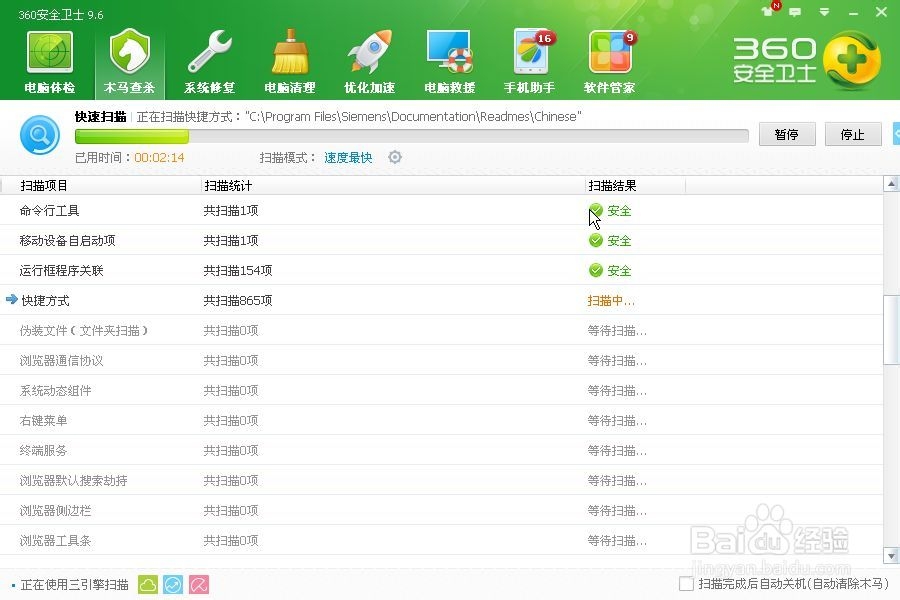The height and width of the screenshot is (600, 900).
Task: Open the main menu dropdown arrow in title bar
Action: pyautogui.click(x=824, y=12)
